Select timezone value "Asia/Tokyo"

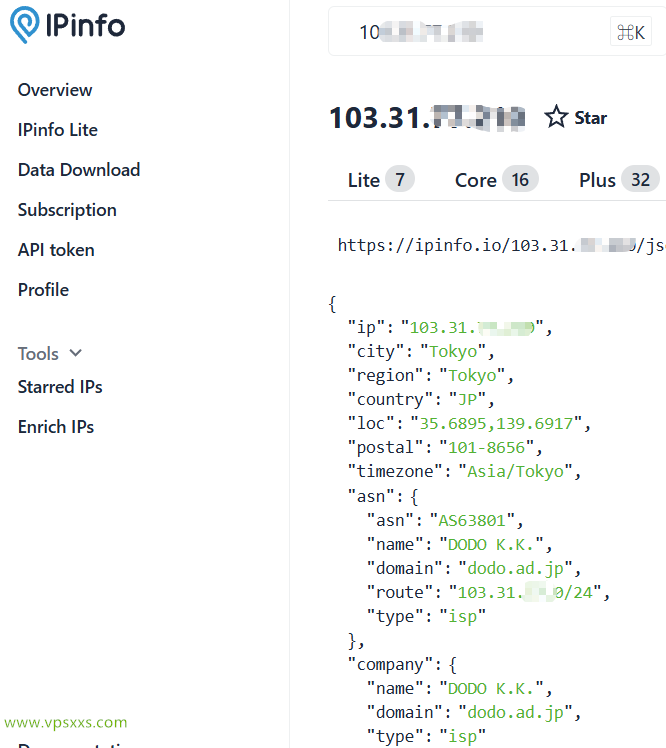pyautogui.click(x=515, y=471)
